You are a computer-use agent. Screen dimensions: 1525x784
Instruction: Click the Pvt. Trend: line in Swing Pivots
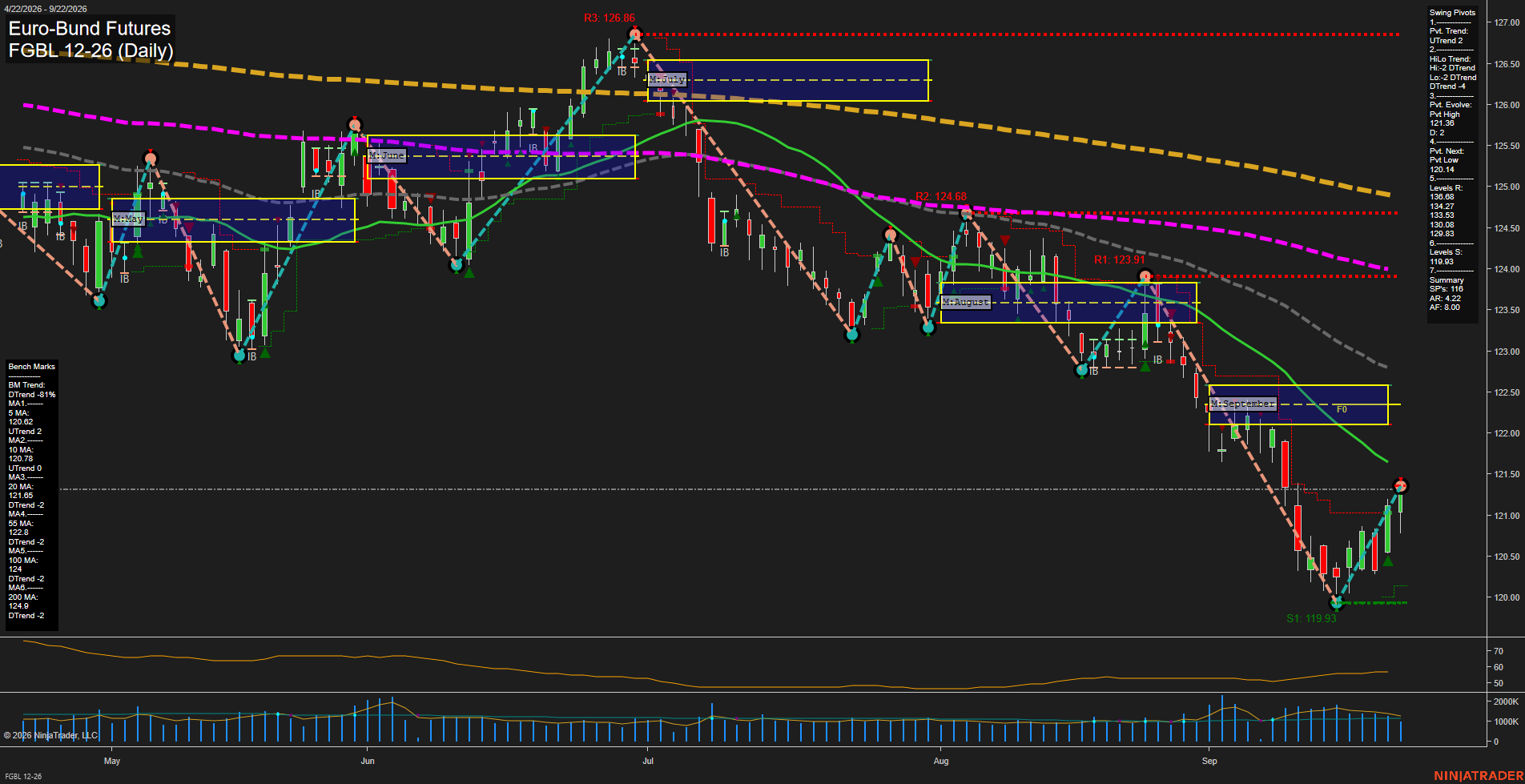tap(1449, 31)
